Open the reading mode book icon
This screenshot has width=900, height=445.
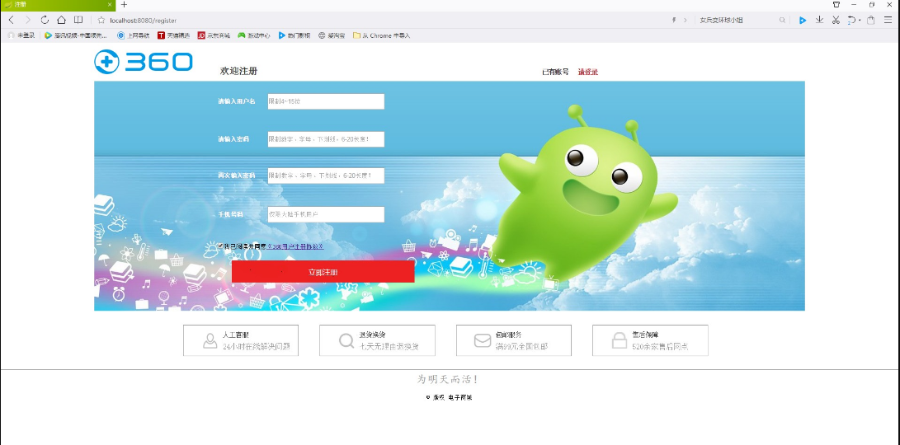(78, 20)
